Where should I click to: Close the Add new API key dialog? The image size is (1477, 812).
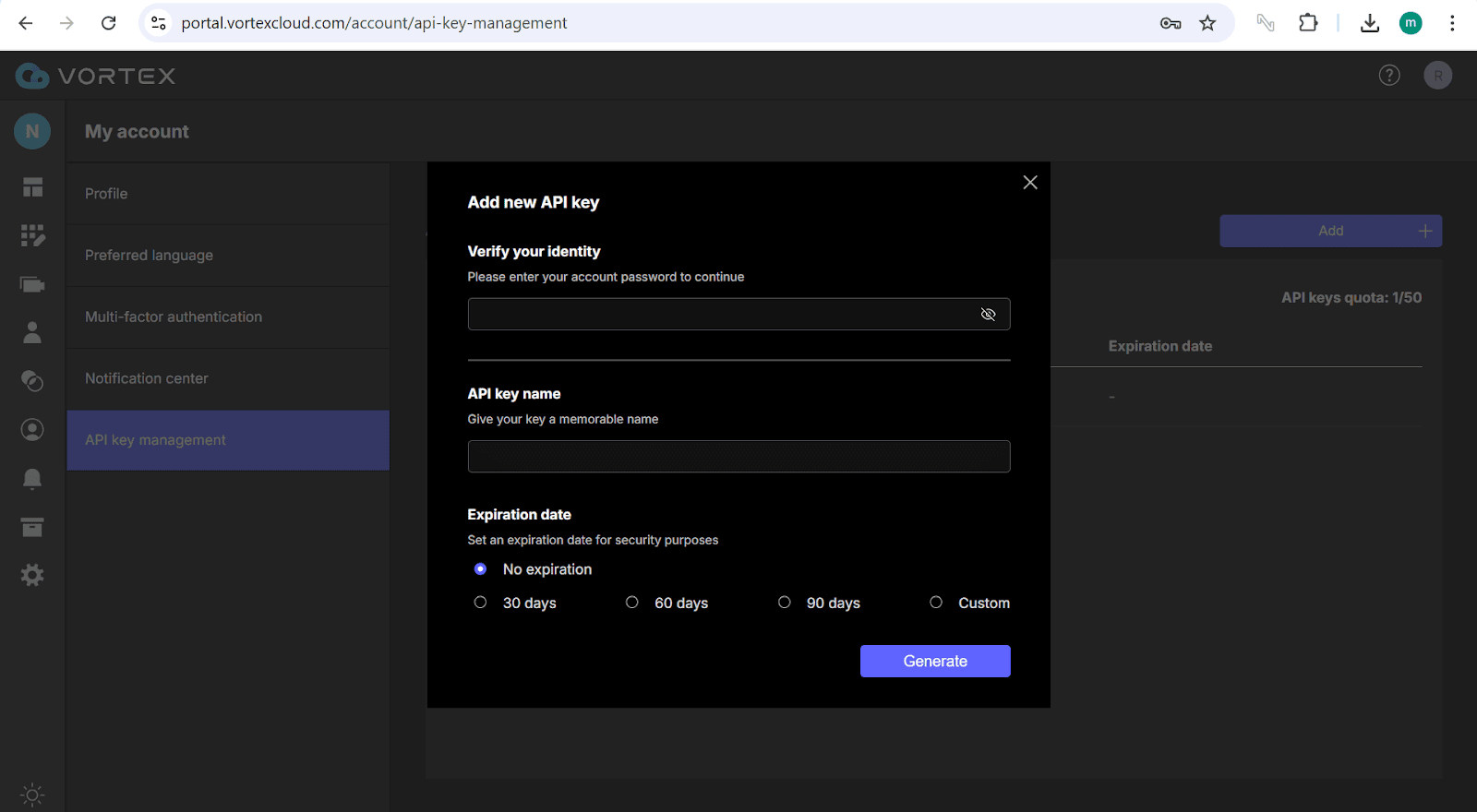(x=1030, y=183)
